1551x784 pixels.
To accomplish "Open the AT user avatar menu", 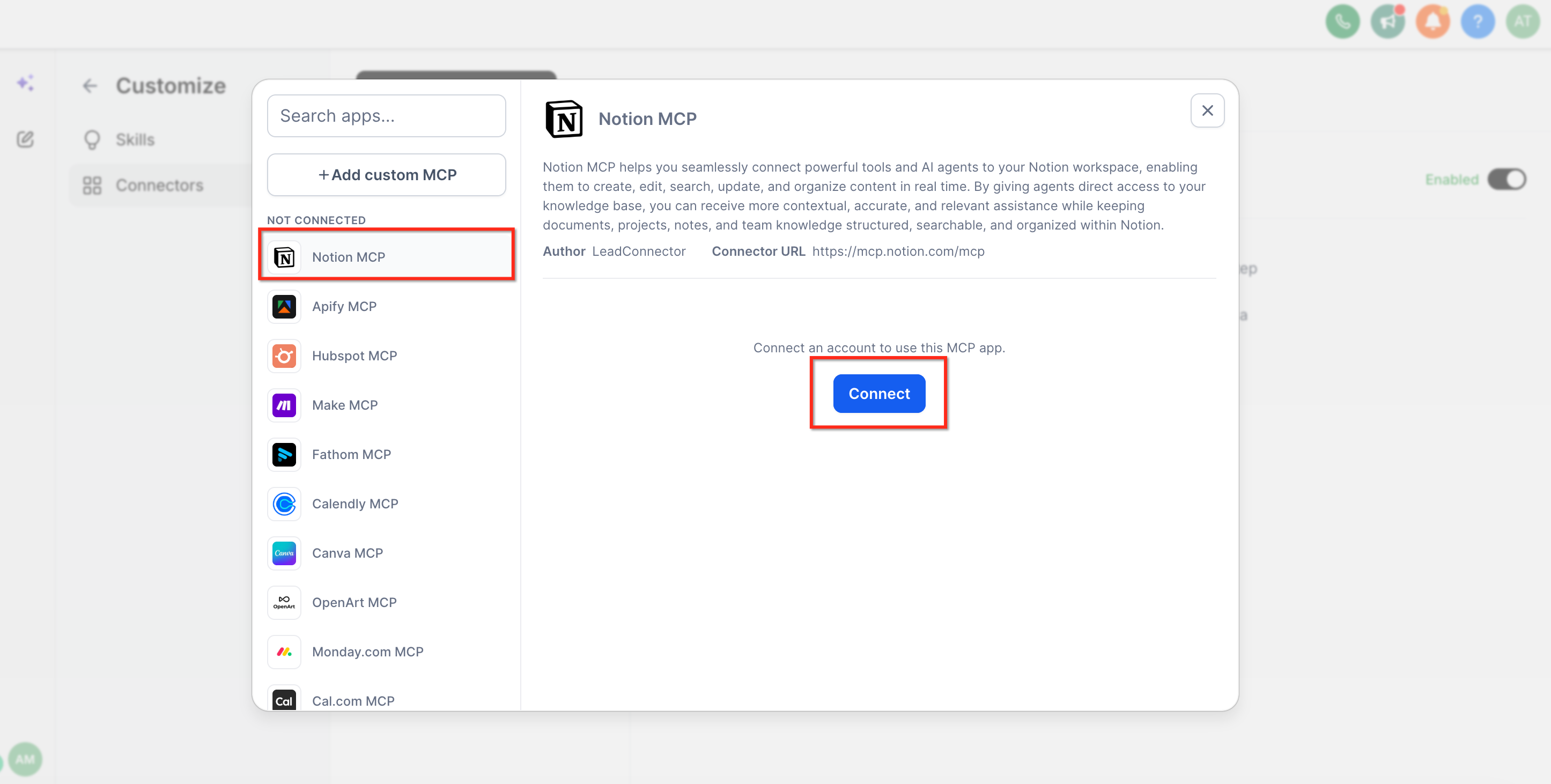I will pos(1523,23).
